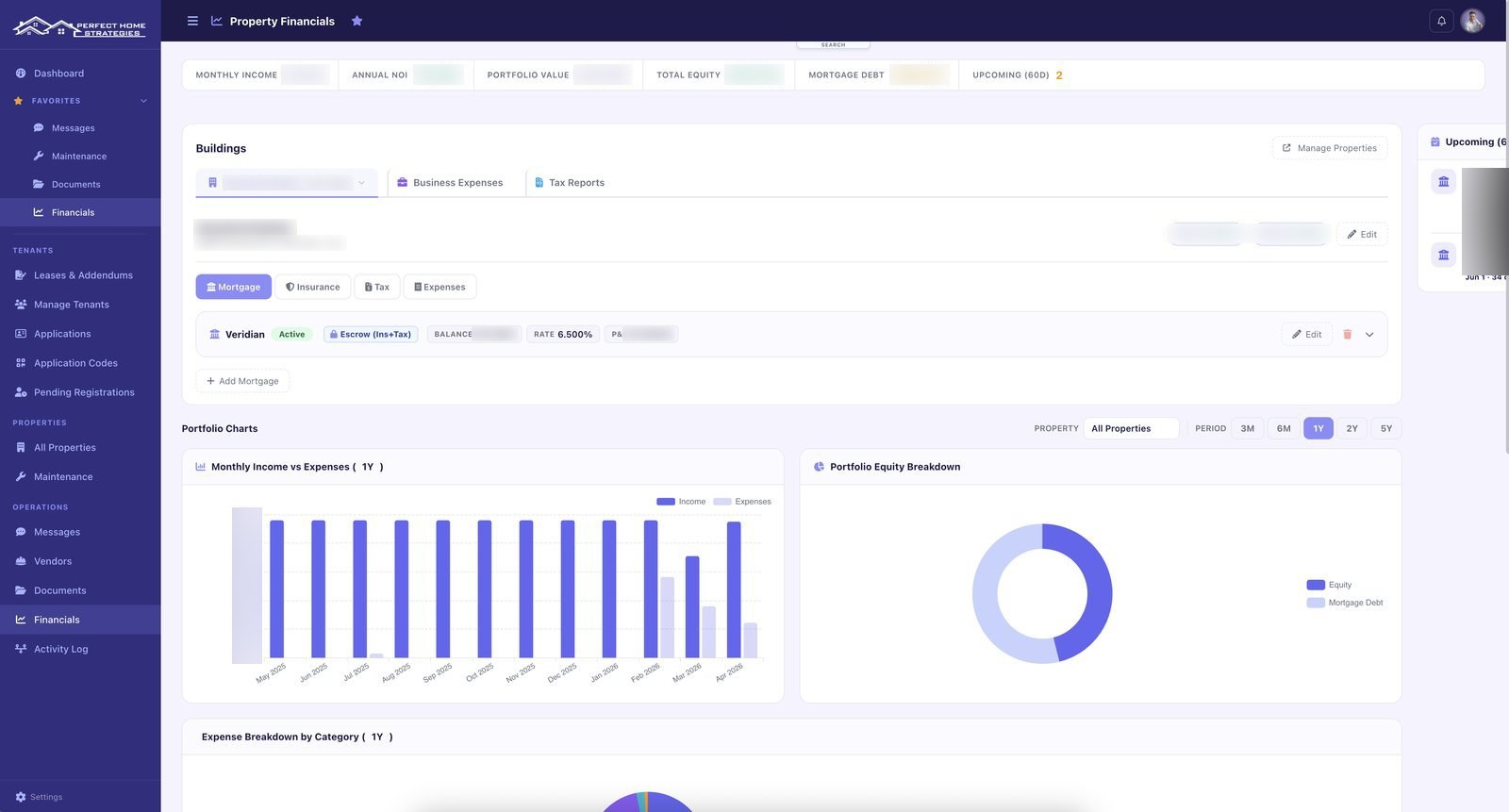Collapse the Favorites section chevron

[143, 101]
